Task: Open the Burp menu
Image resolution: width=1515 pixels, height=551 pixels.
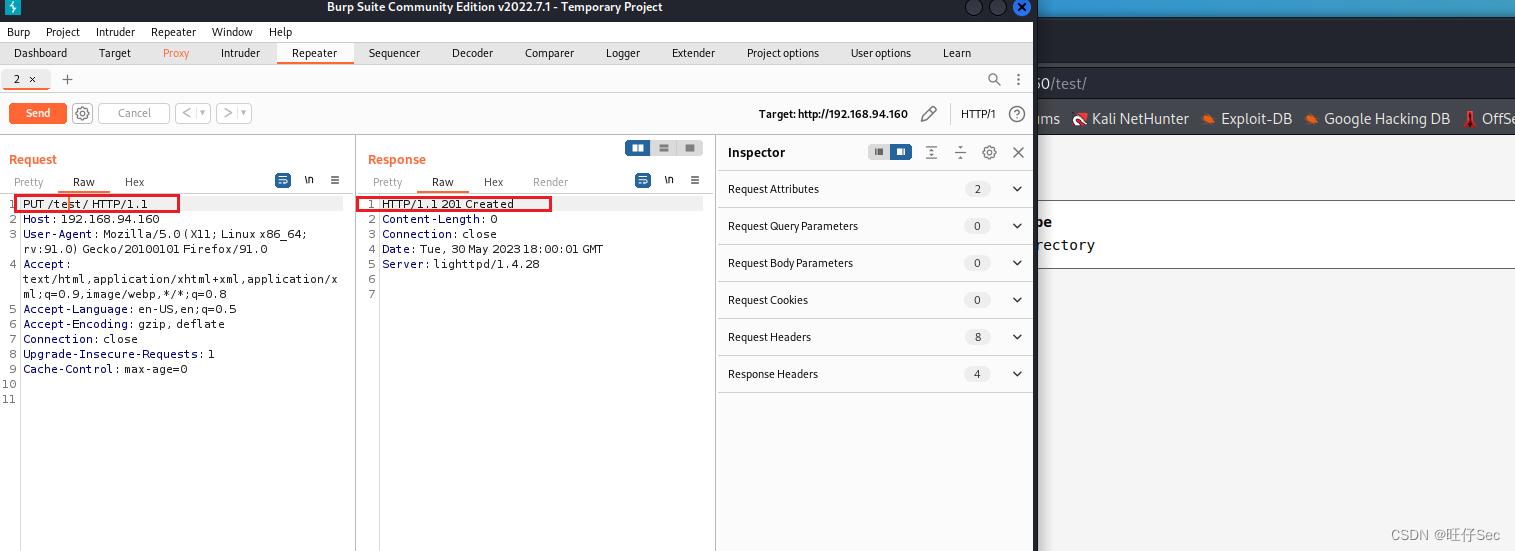Action: pos(18,32)
